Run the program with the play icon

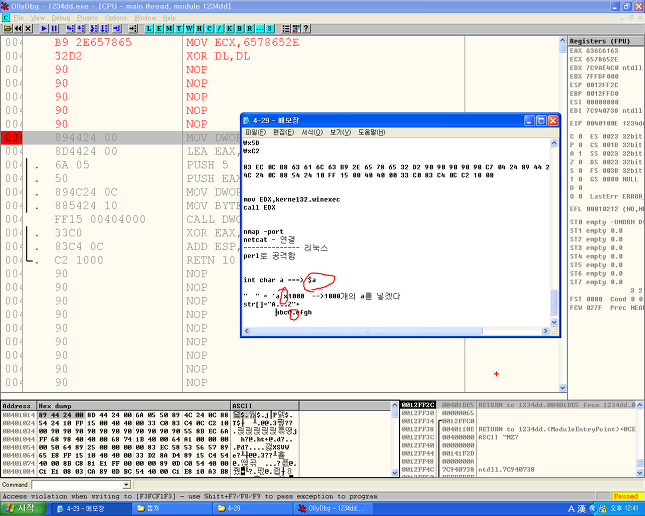click(x=44, y=28)
